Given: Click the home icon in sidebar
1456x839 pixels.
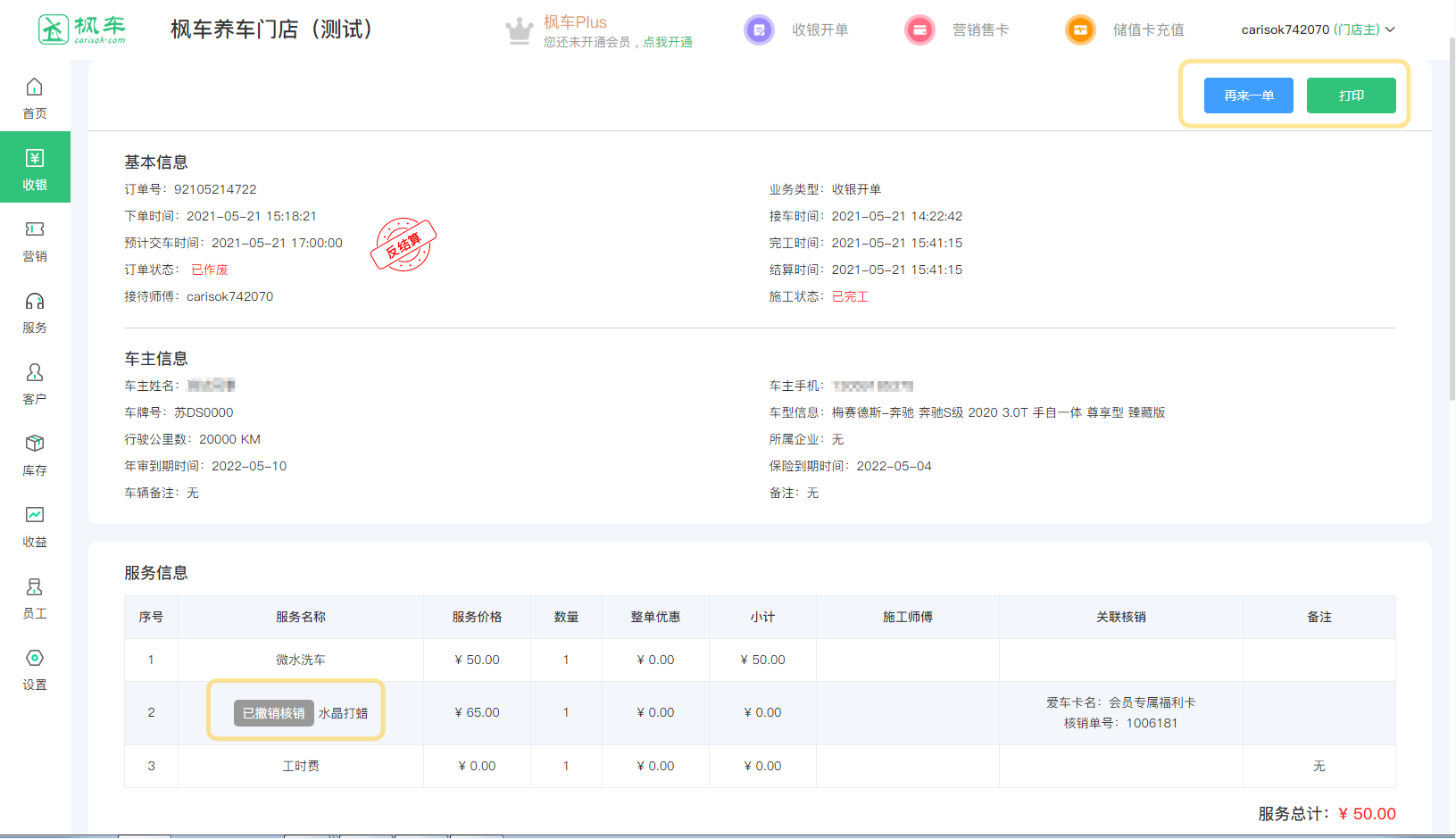Looking at the screenshot, I should 34,87.
